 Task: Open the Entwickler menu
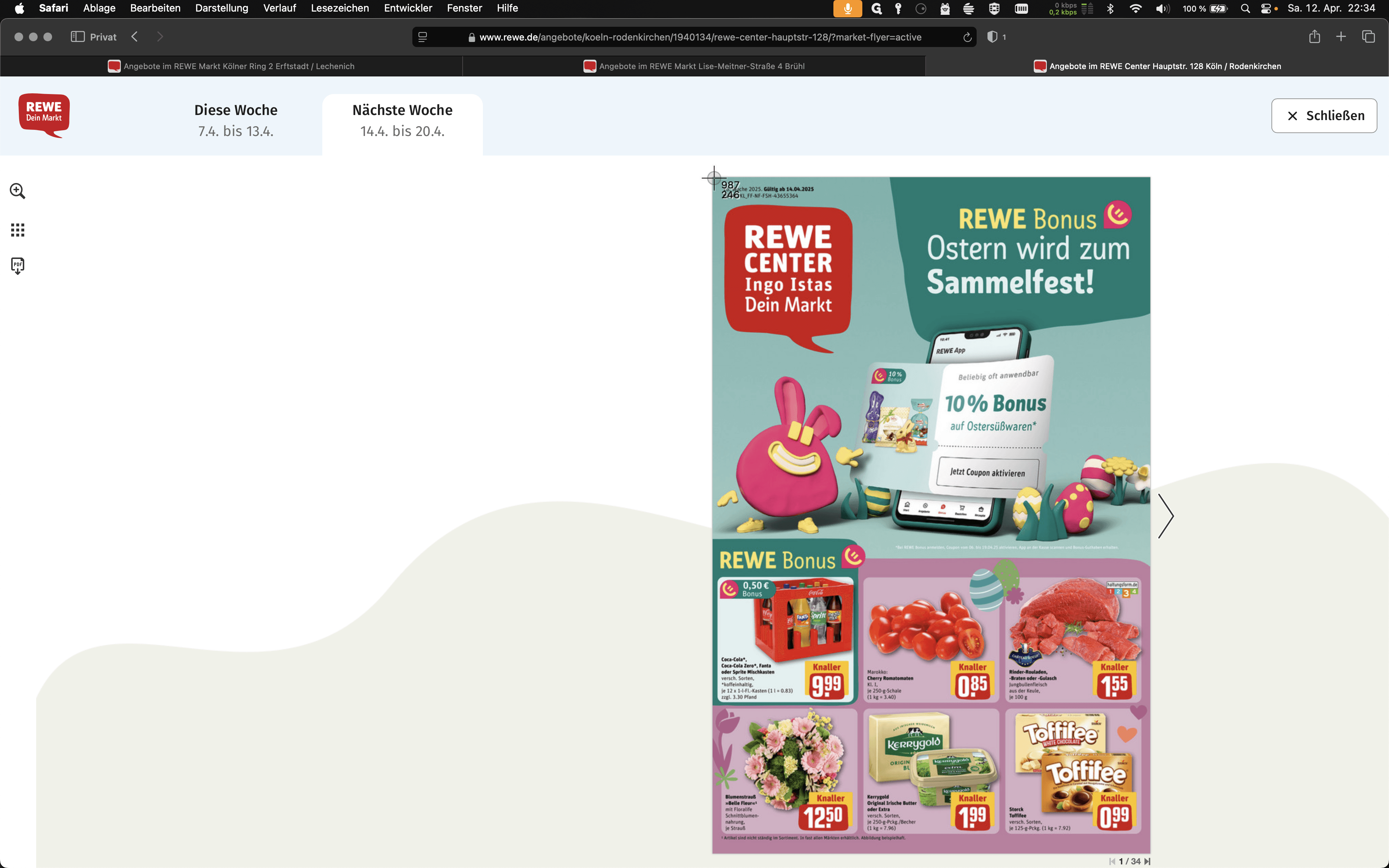coord(408,8)
